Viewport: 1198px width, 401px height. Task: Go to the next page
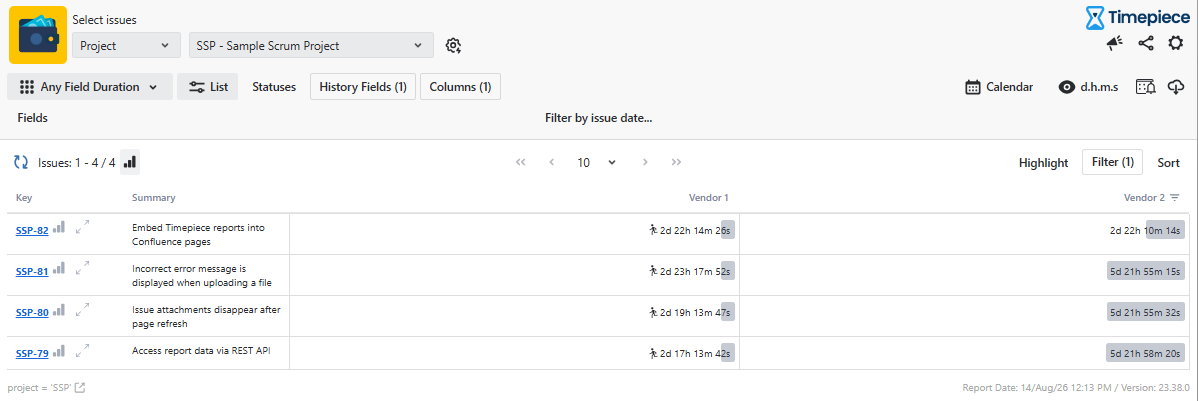(x=646, y=162)
